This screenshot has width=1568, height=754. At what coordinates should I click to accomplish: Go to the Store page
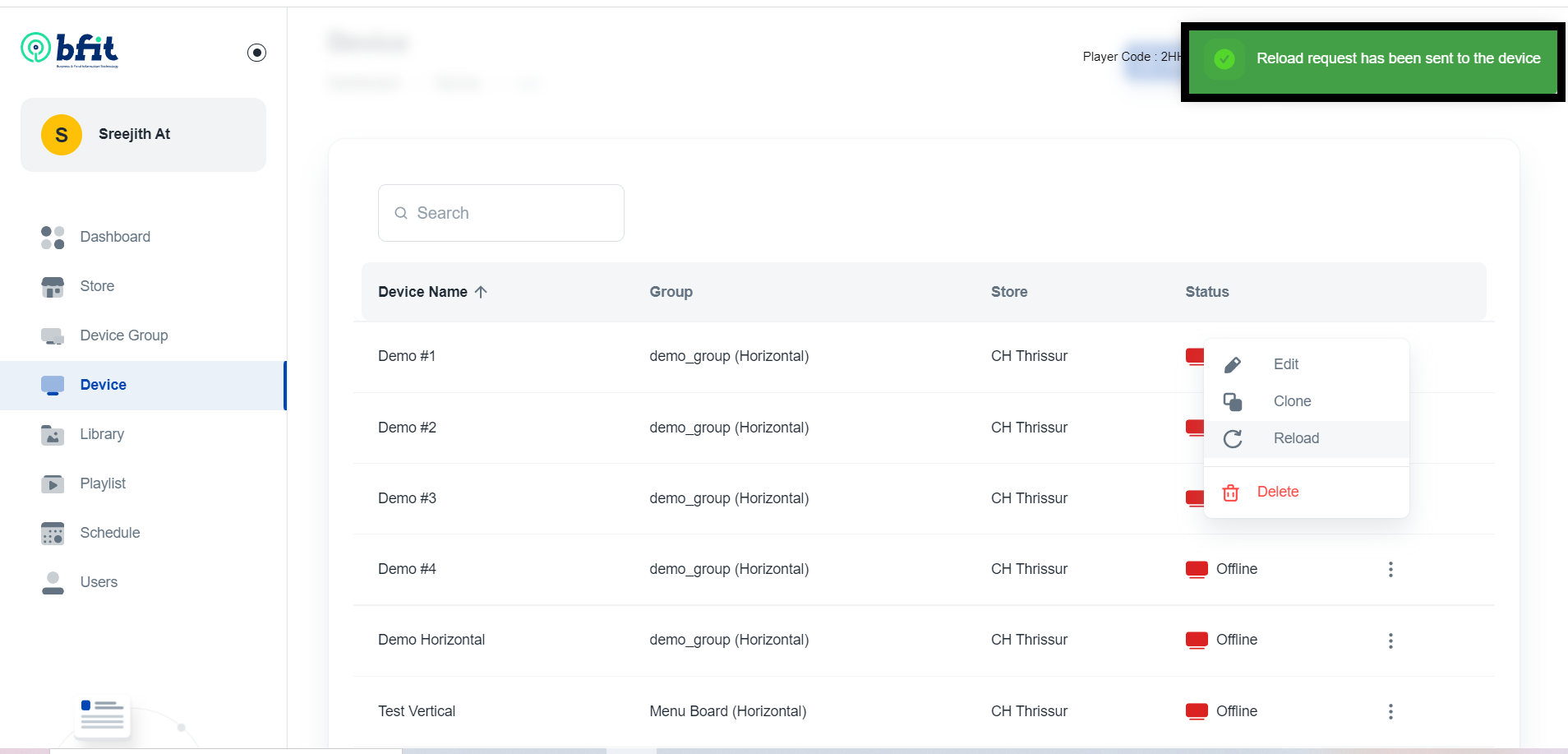tap(97, 286)
